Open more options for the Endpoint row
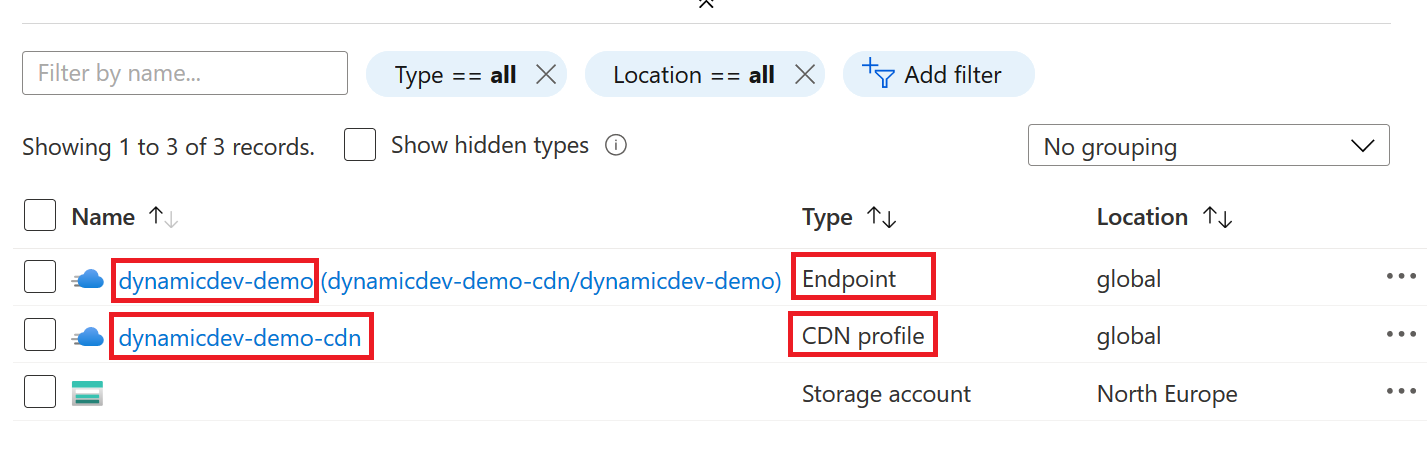 1401,277
